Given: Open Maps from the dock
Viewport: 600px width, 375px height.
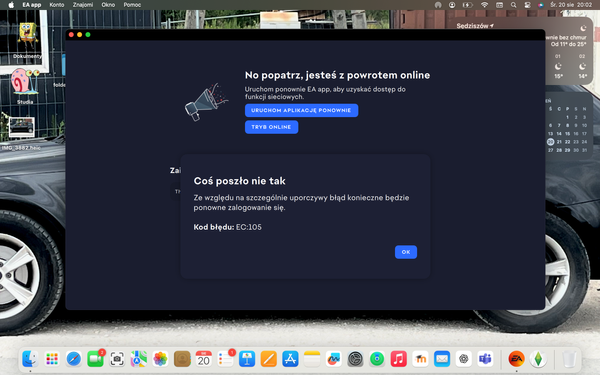Looking at the screenshot, I should 139,359.
